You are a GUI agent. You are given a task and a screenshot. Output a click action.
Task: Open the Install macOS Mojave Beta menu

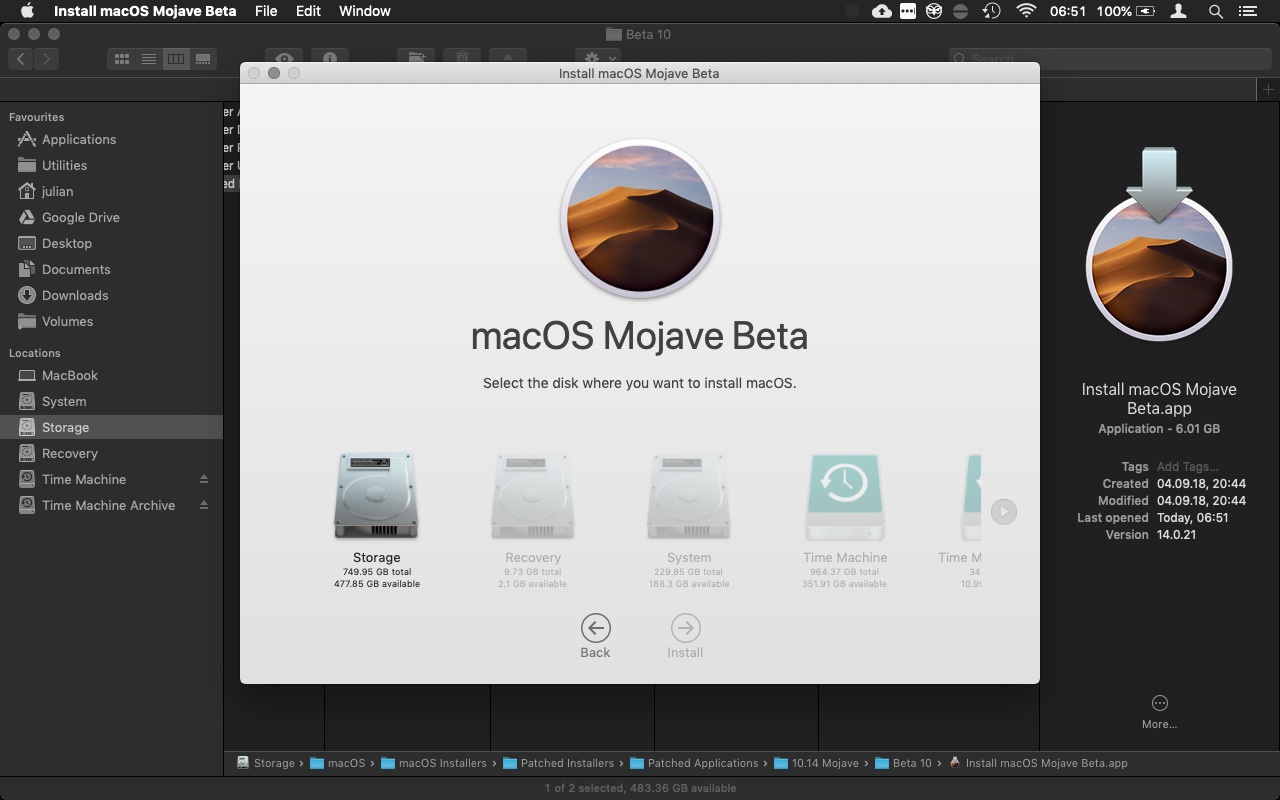(145, 11)
